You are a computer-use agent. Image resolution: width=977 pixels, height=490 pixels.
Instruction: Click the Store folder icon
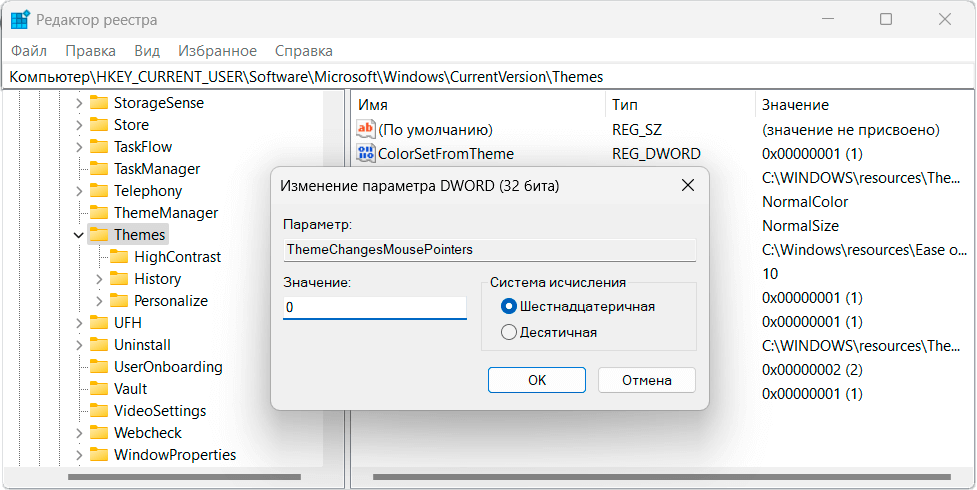pyautogui.click(x=98, y=125)
